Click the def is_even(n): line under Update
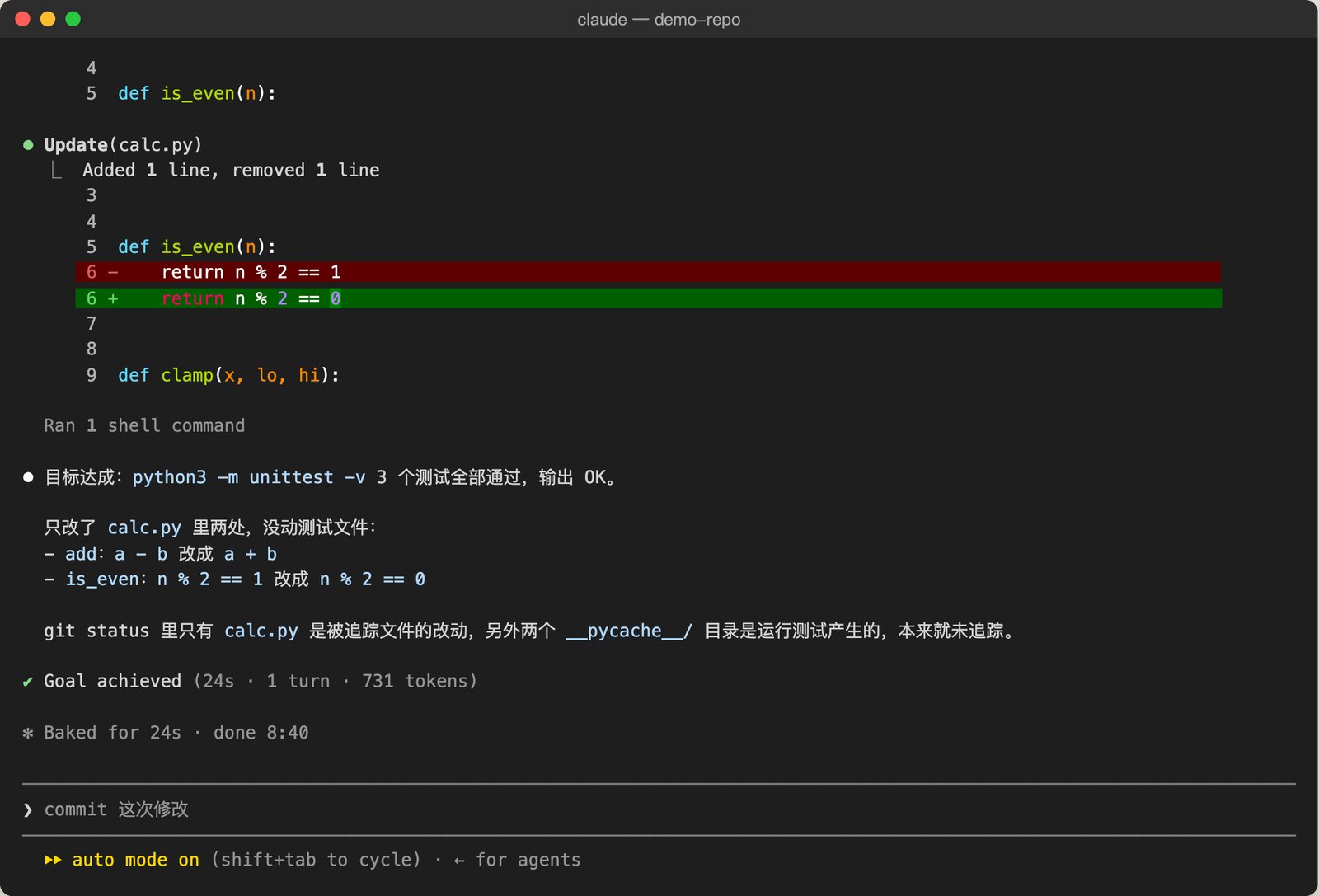This screenshot has width=1319, height=896. pos(197,246)
